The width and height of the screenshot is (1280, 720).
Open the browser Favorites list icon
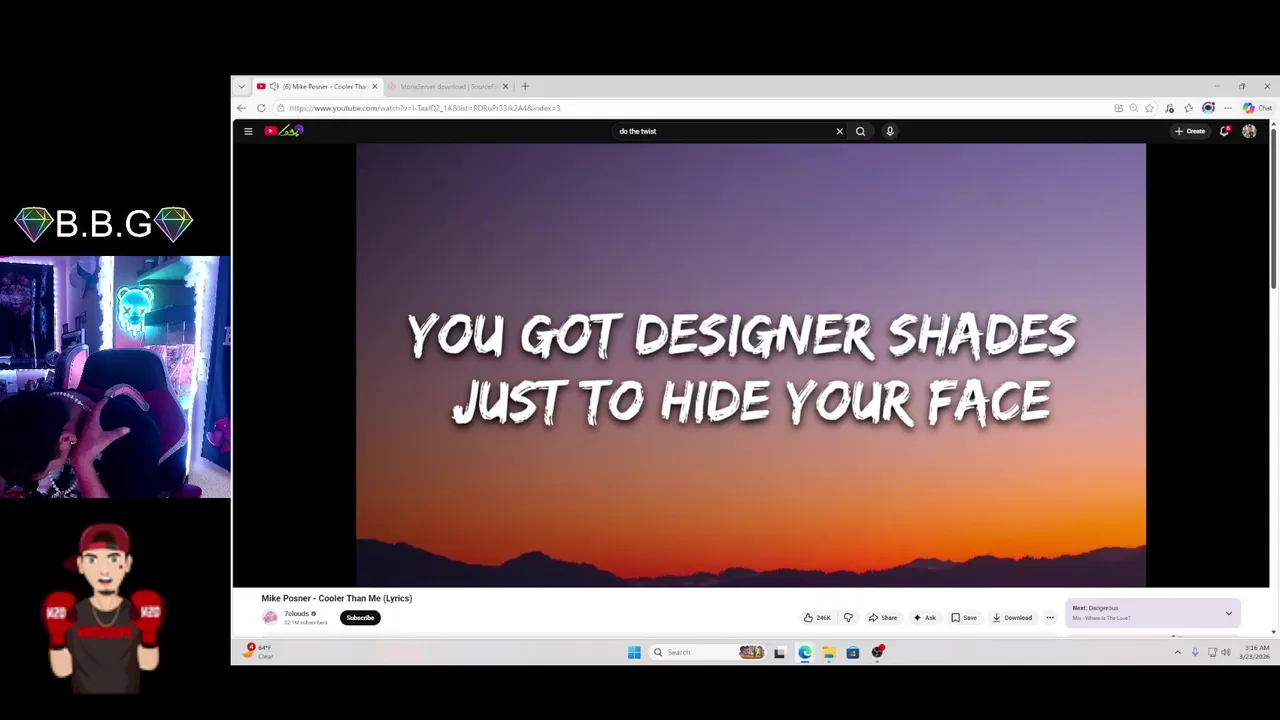(x=1189, y=108)
